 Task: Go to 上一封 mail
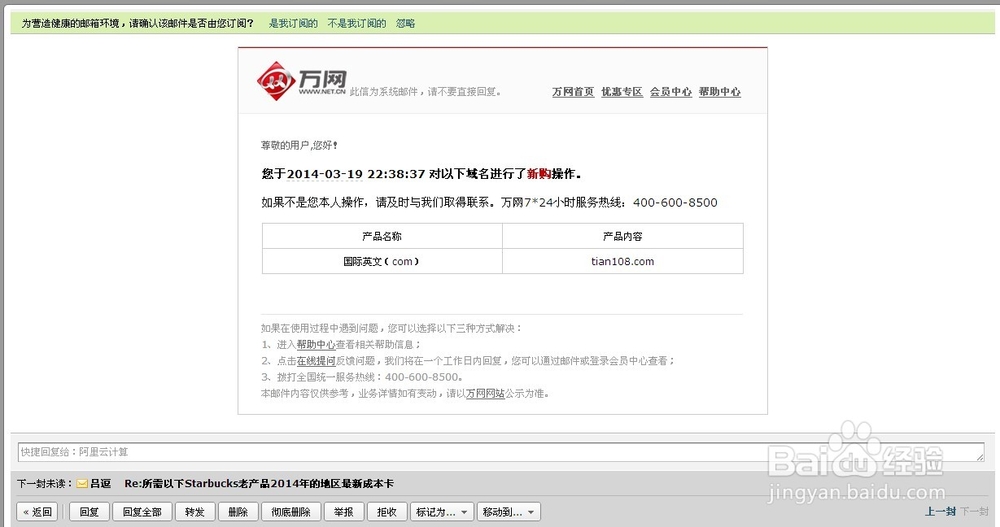click(941, 511)
